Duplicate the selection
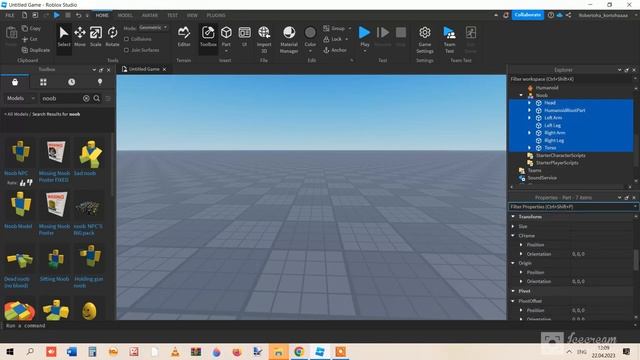The height and width of the screenshot is (360, 640). [36, 50]
